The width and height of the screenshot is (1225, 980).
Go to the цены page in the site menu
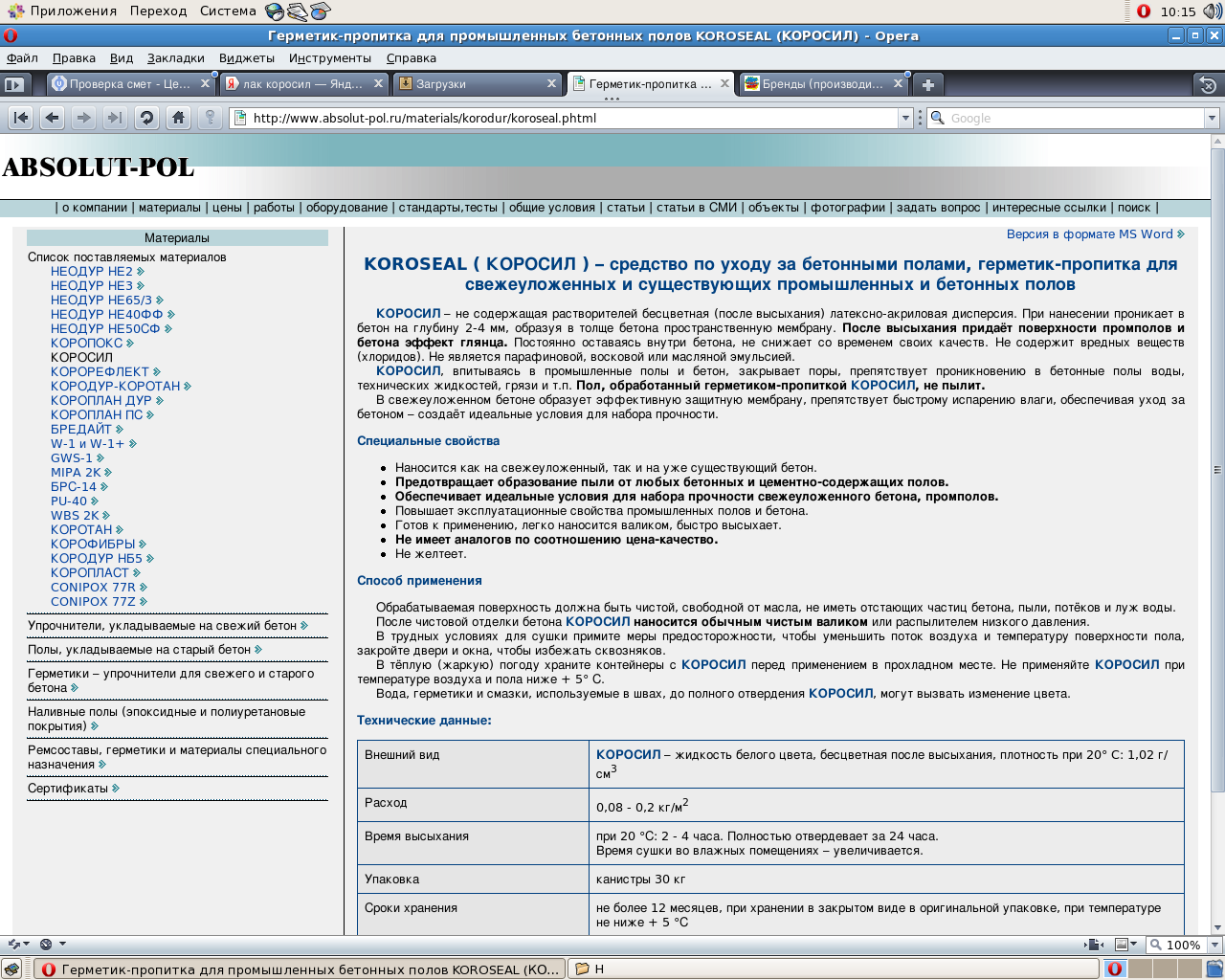coord(227,208)
